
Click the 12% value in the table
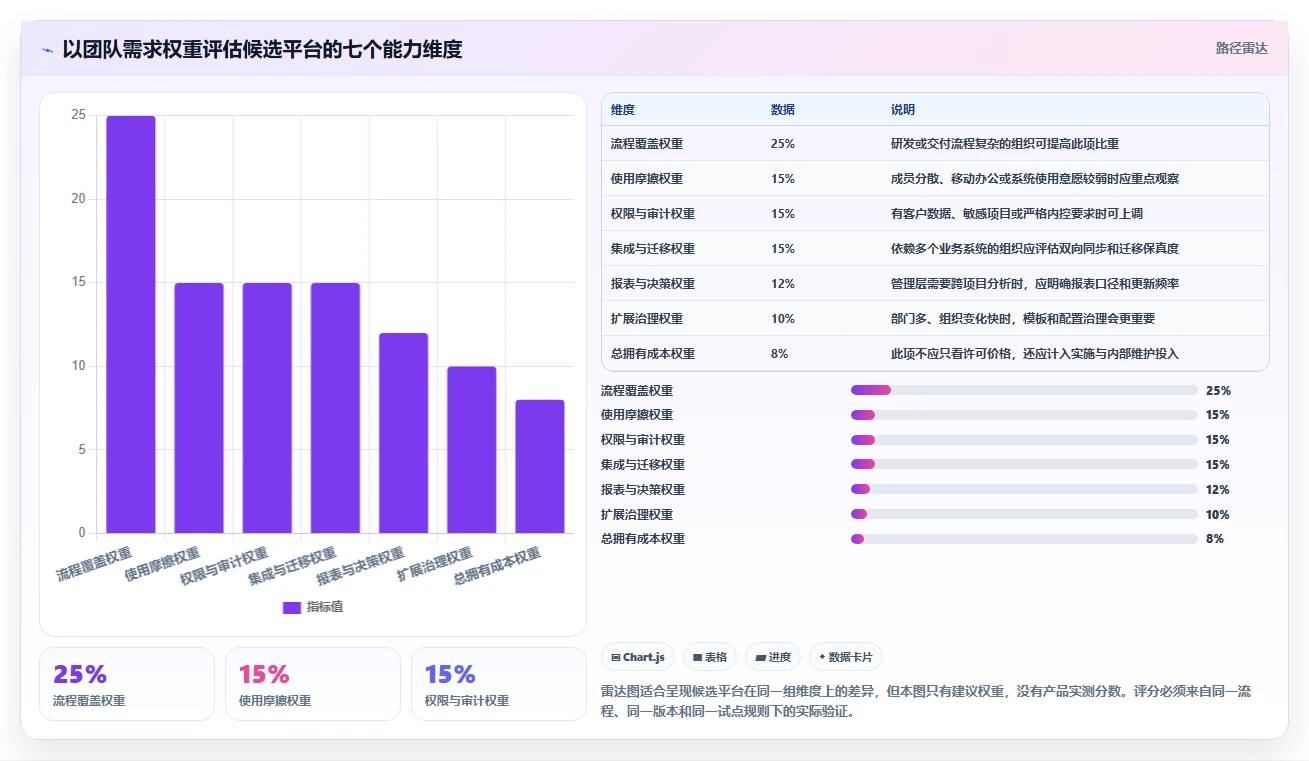783,284
